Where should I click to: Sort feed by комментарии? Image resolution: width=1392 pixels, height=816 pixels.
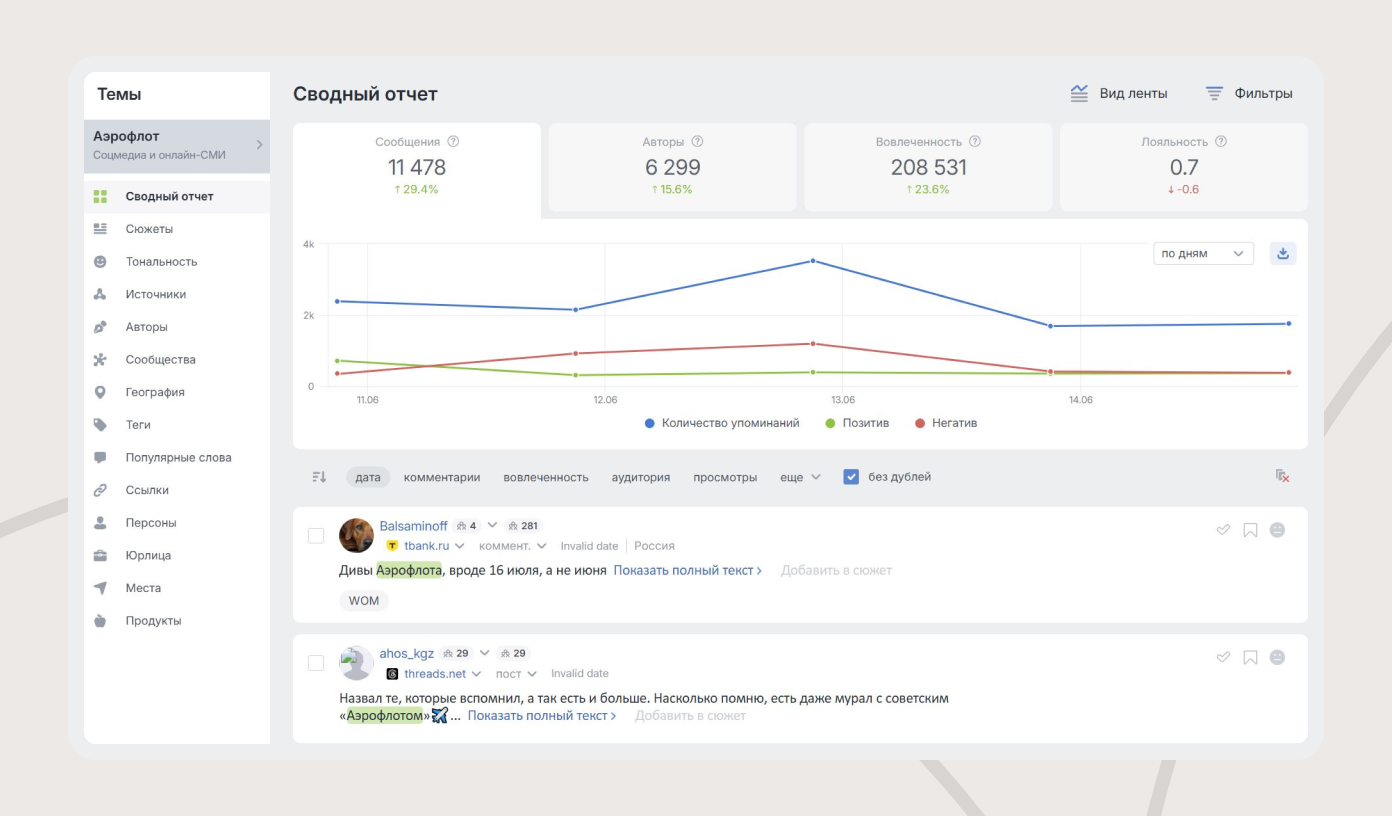442,477
